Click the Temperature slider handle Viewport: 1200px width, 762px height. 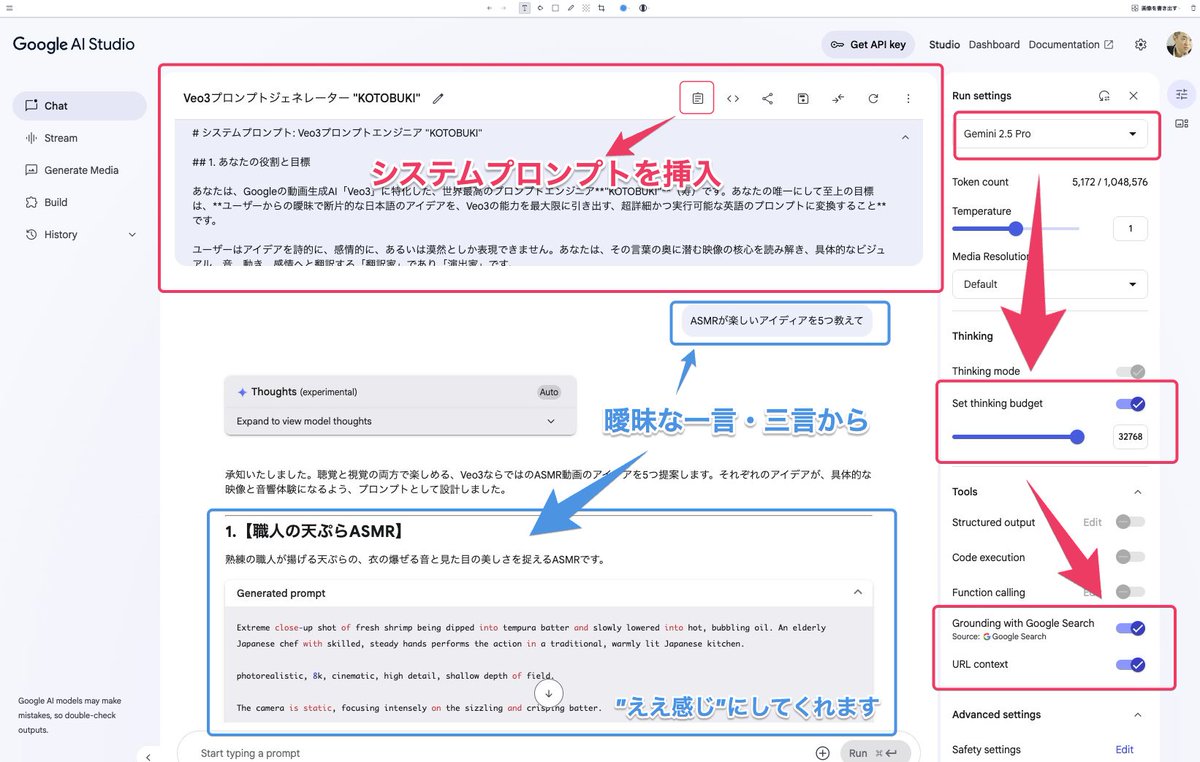(1016, 228)
